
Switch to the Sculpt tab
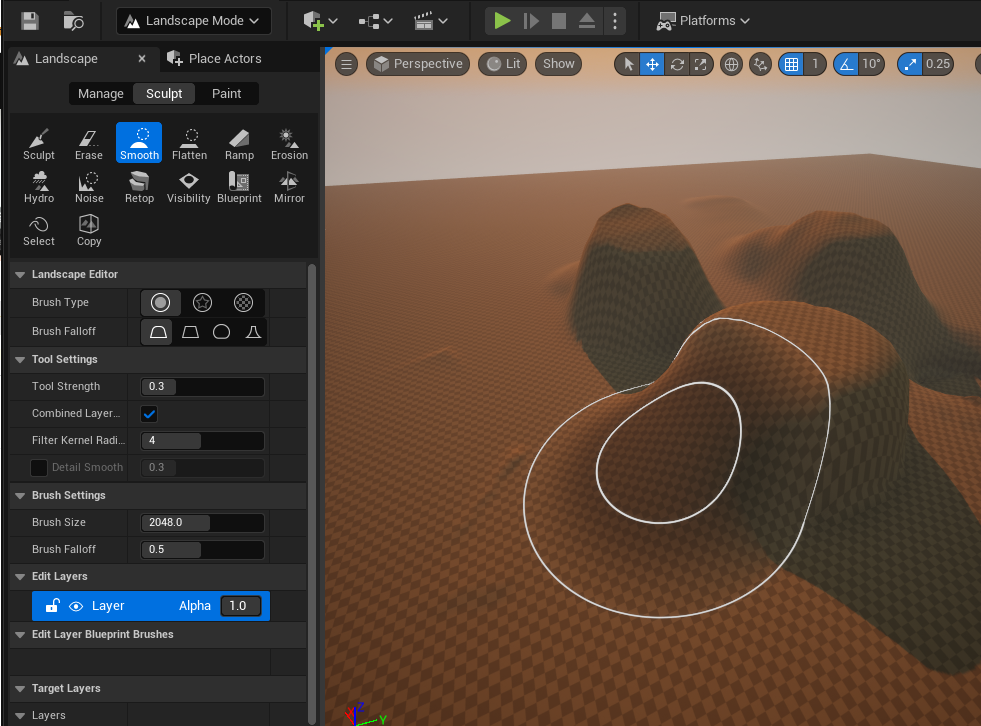point(164,94)
